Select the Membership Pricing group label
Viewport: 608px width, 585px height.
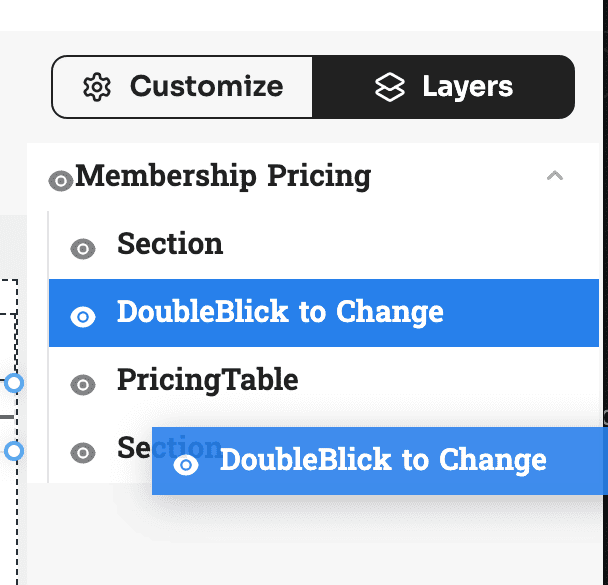(x=223, y=176)
